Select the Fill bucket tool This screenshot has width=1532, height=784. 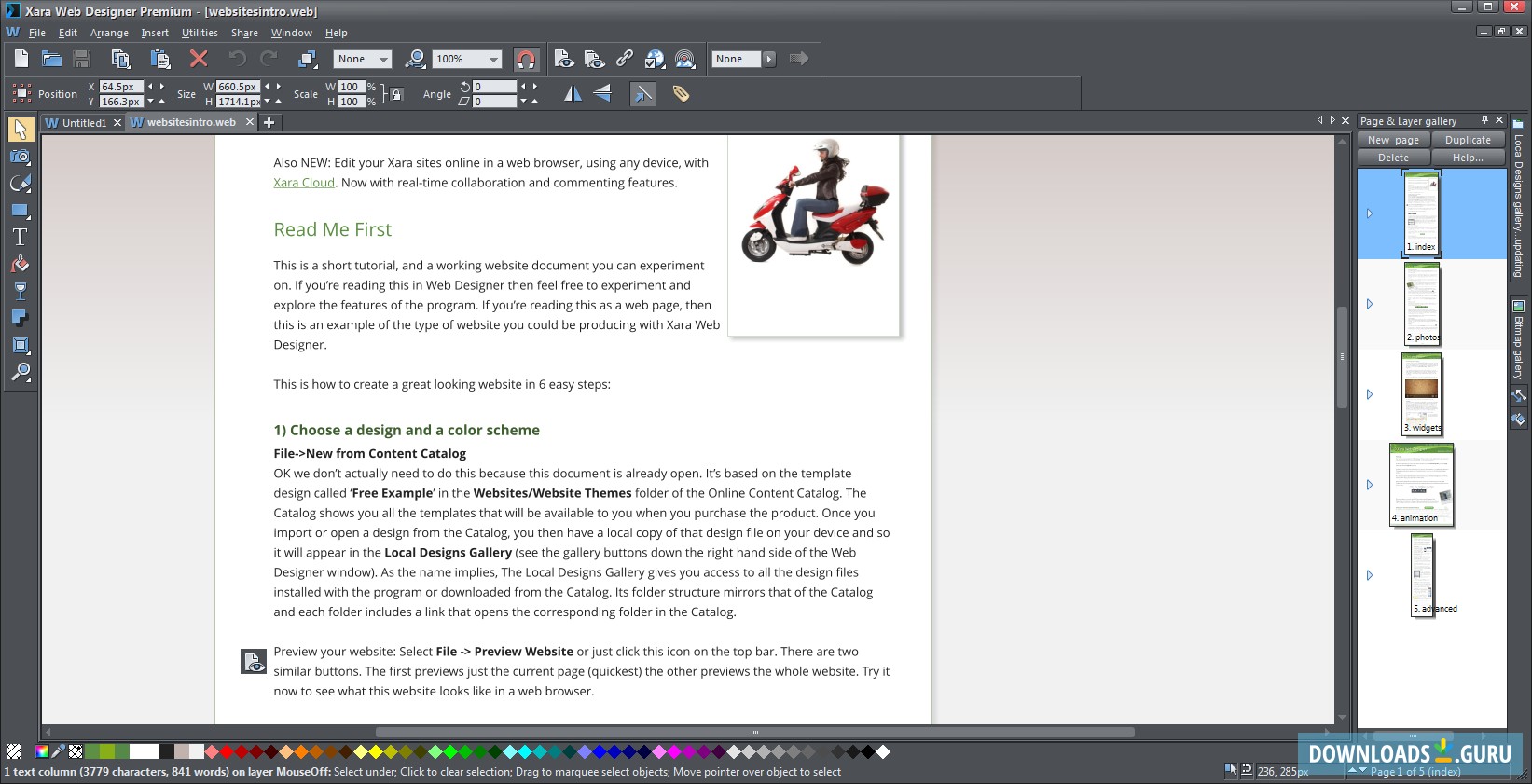20,264
